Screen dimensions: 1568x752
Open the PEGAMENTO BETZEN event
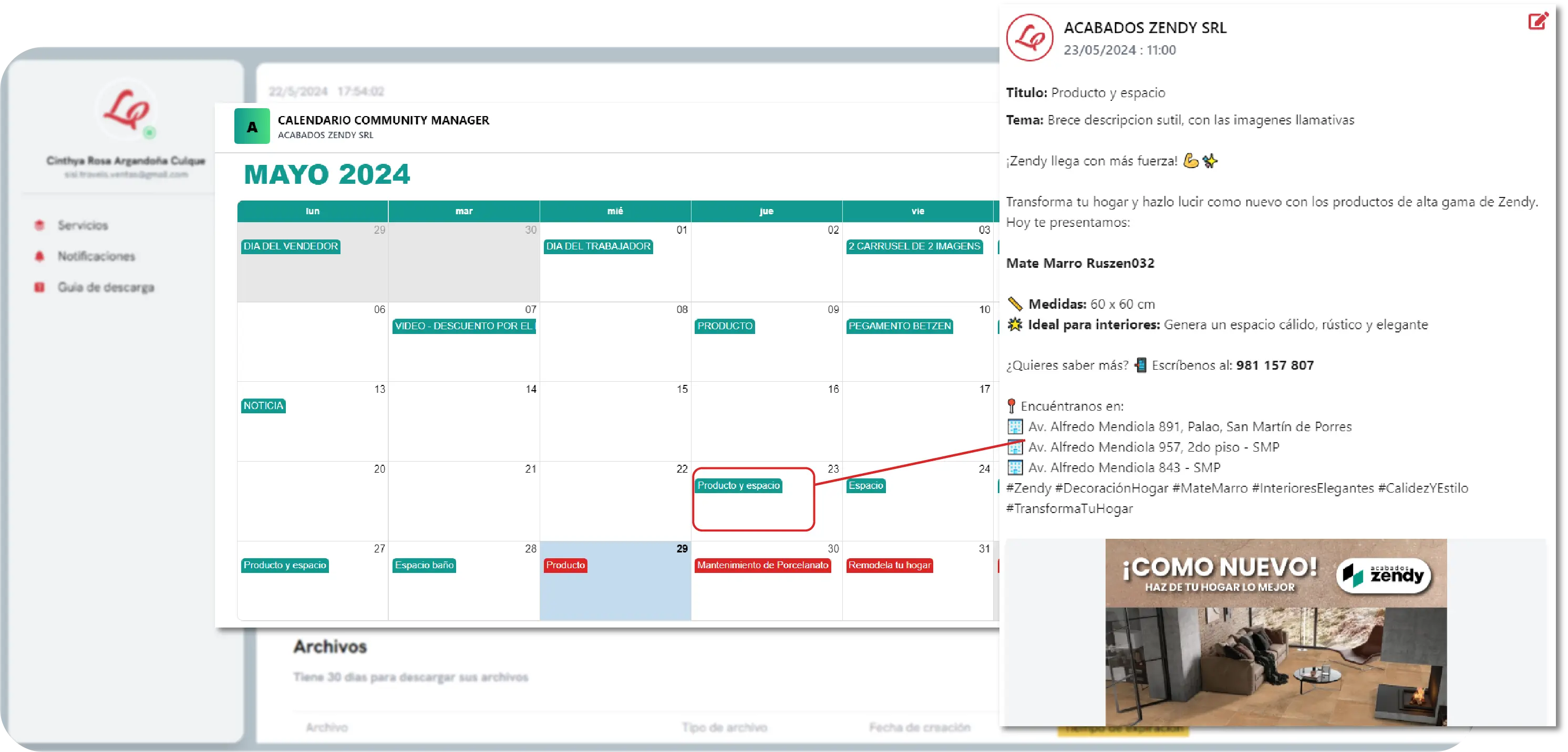coord(899,326)
